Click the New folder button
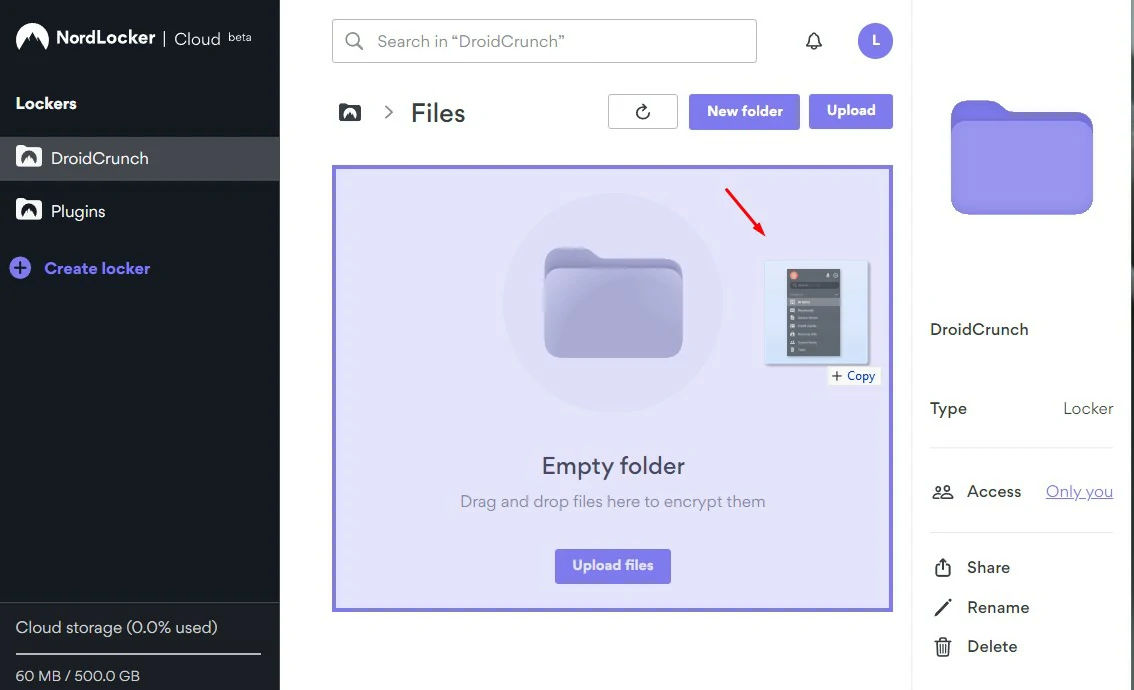Viewport: 1134px width, 690px height. [x=744, y=111]
